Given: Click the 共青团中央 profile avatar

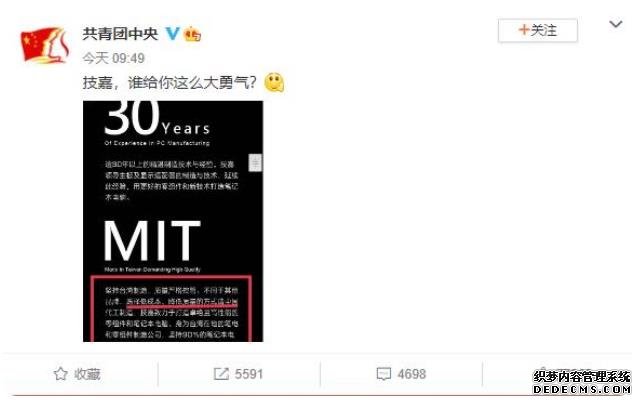Looking at the screenshot, I should click(45, 45).
